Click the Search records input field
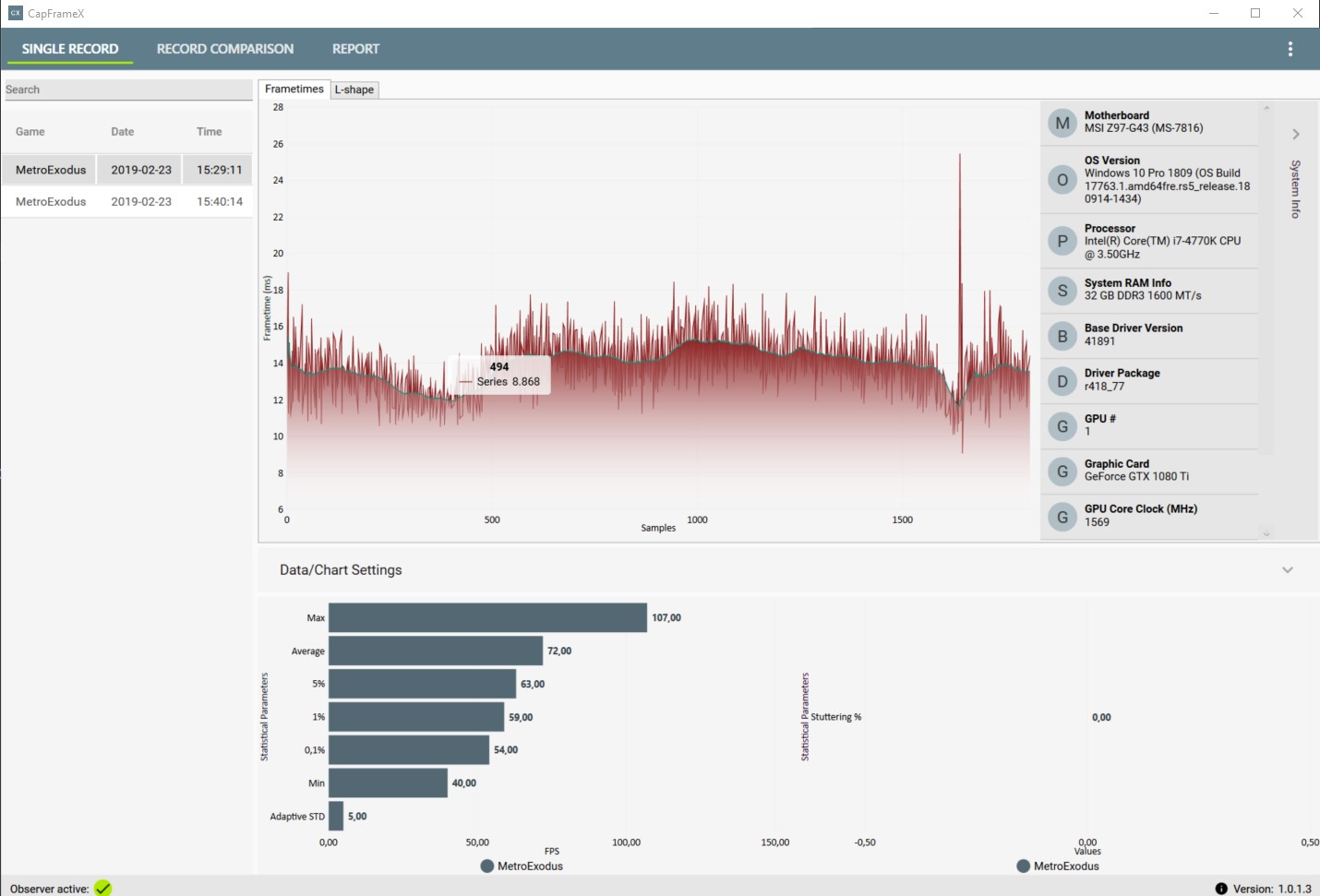 tap(127, 90)
